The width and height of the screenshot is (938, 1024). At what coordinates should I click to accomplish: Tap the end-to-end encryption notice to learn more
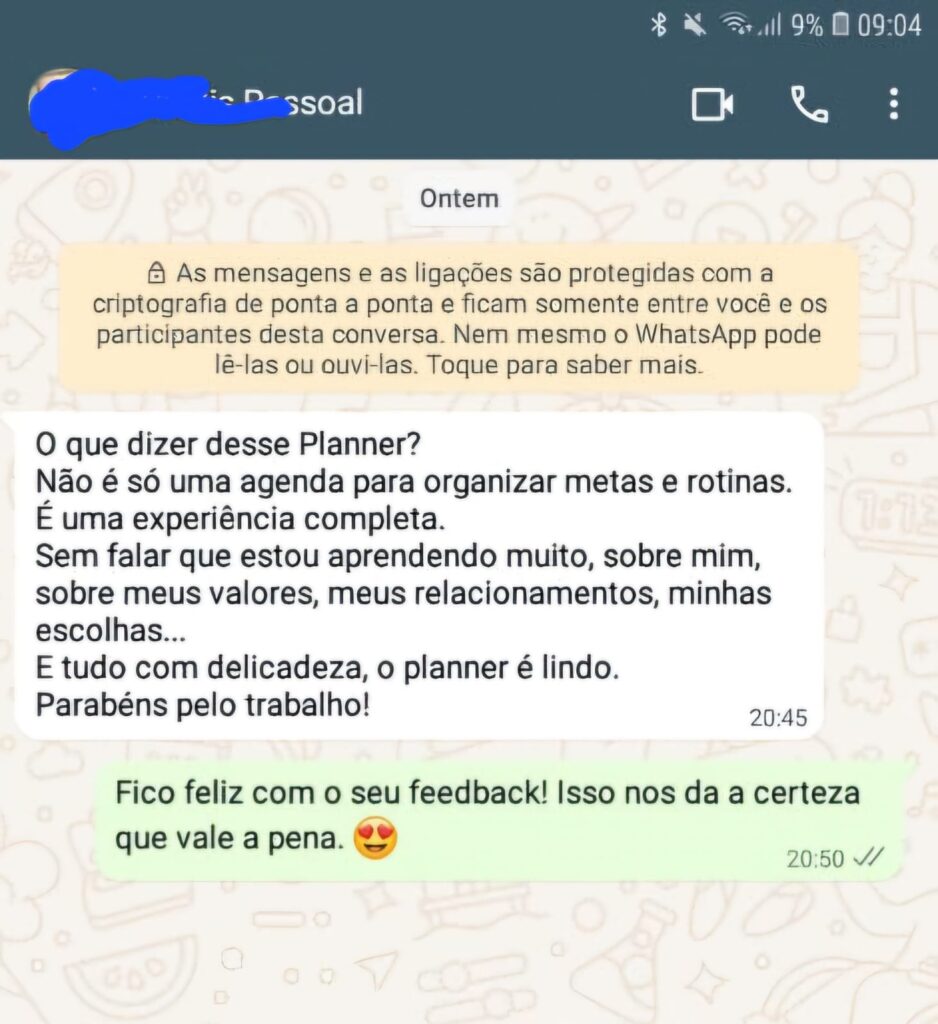pyautogui.click(x=459, y=318)
